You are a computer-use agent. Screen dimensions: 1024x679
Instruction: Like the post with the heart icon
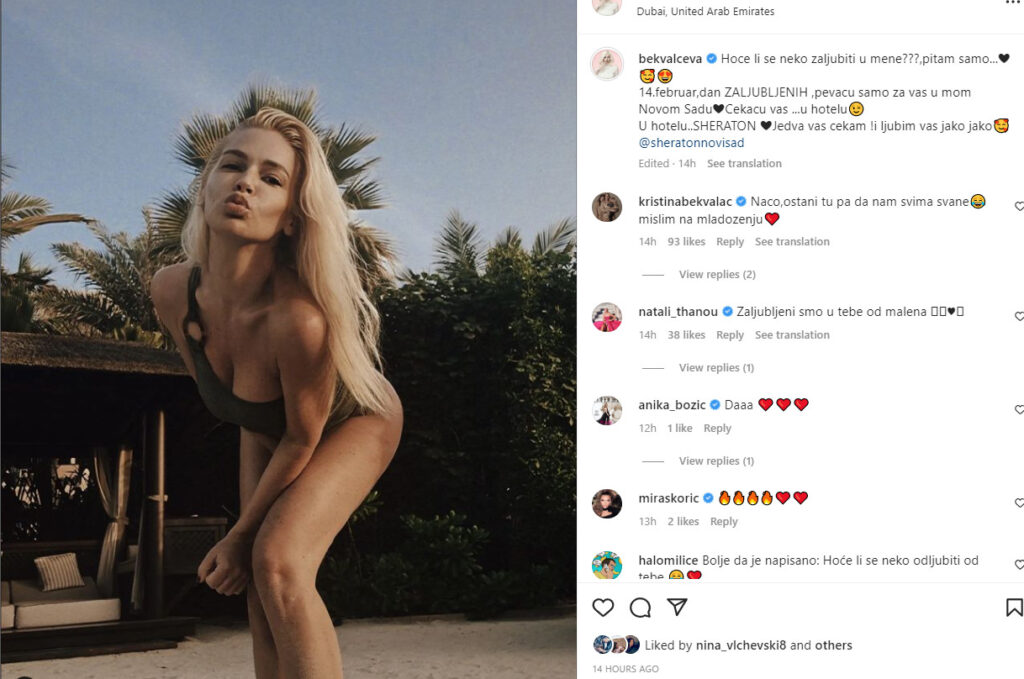coord(603,608)
